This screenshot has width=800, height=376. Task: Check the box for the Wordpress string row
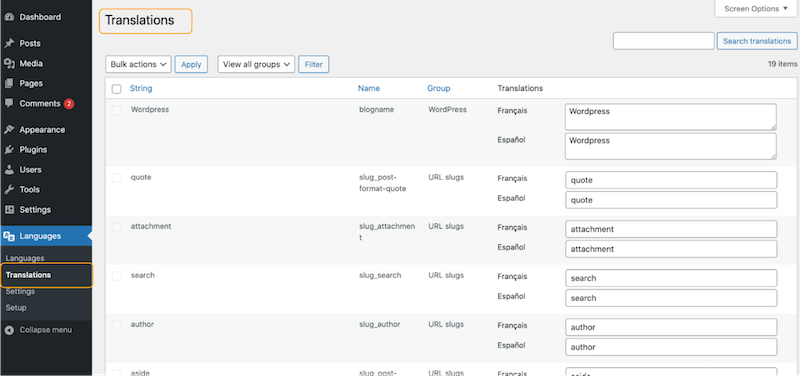[116, 110]
